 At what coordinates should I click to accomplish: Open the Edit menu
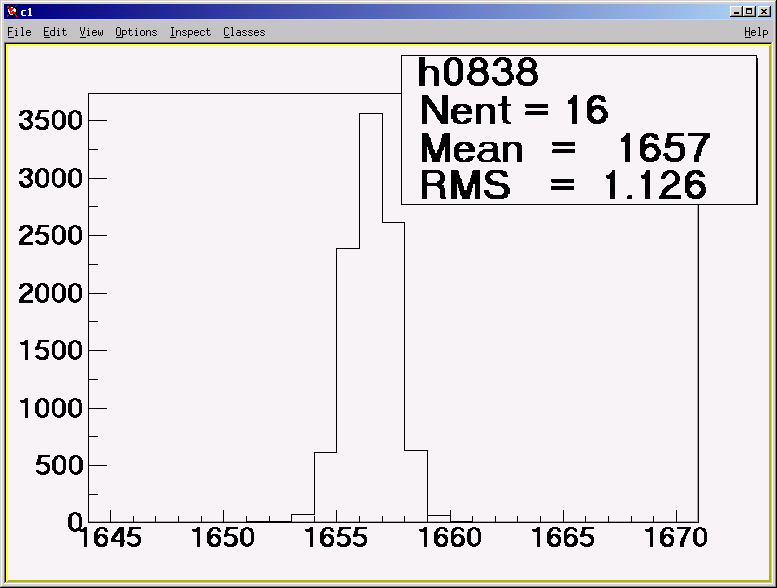coord(55,32)
